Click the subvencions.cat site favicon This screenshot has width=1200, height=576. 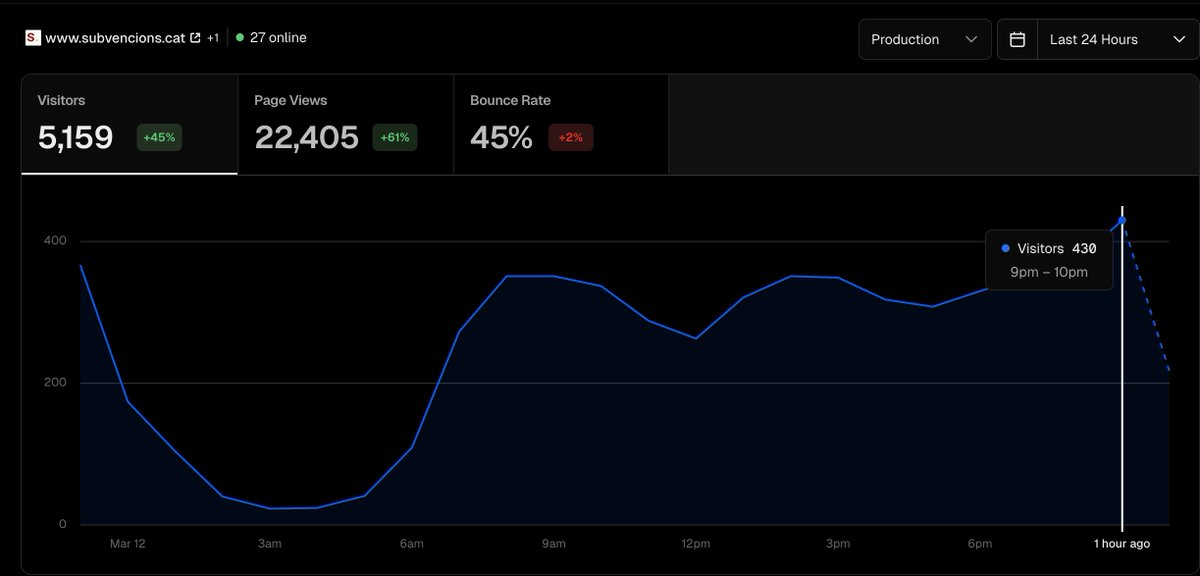tap(33, 38)
